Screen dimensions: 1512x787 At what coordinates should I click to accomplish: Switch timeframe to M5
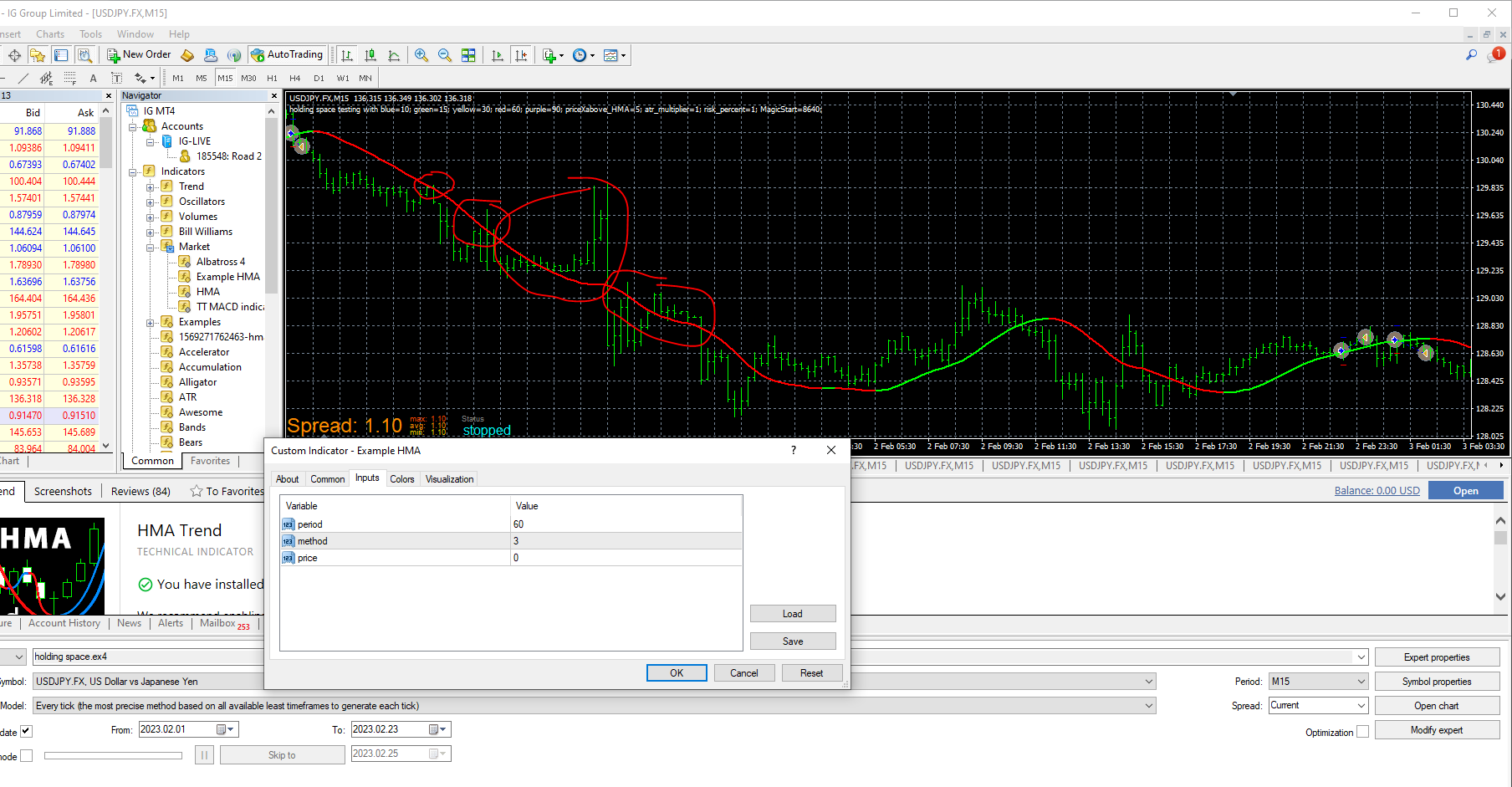202,78
